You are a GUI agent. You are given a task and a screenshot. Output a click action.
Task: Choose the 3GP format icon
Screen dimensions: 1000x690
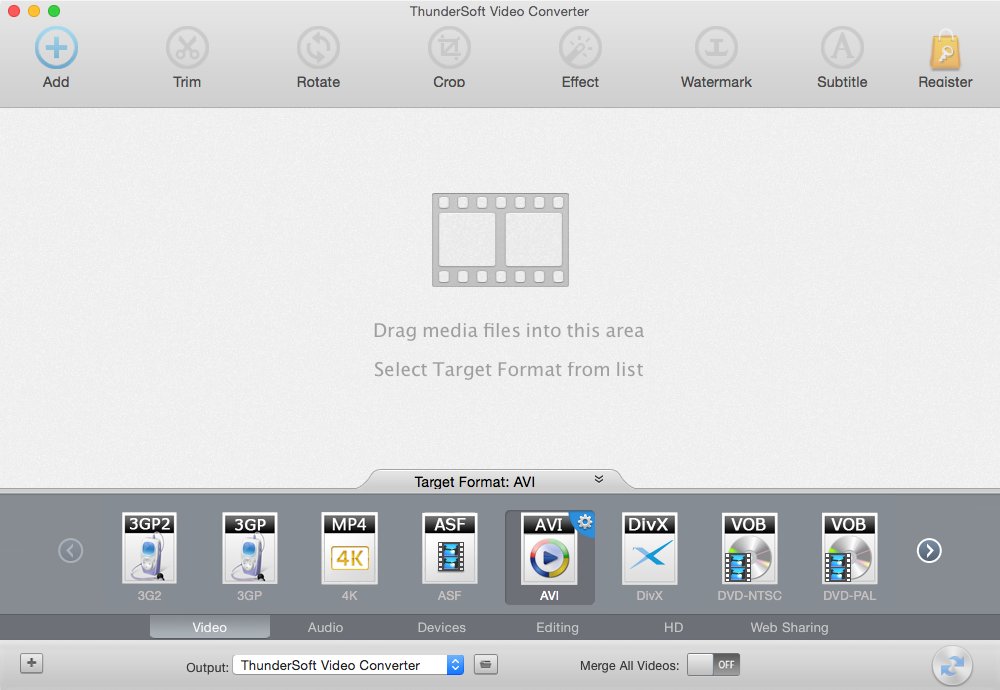click(249, 548)
